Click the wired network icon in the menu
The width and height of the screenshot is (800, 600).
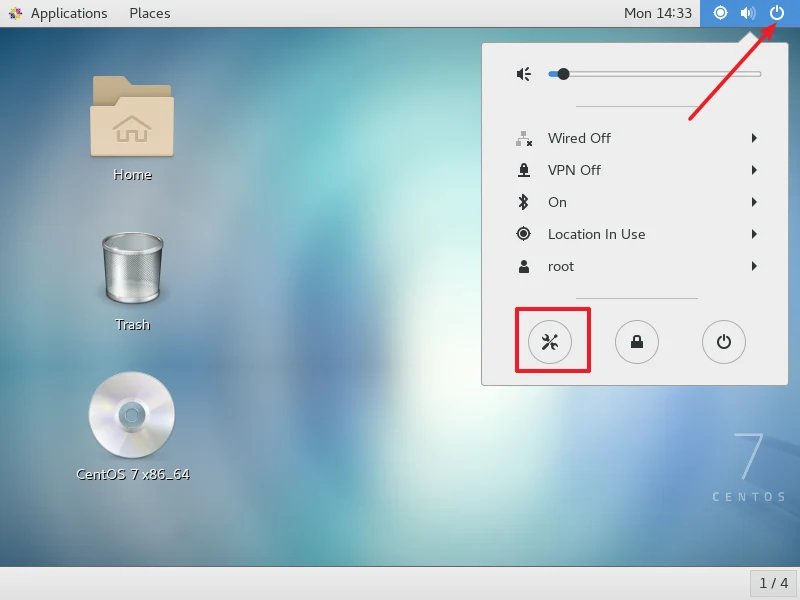pyautogui.click(x=523, y=138)
